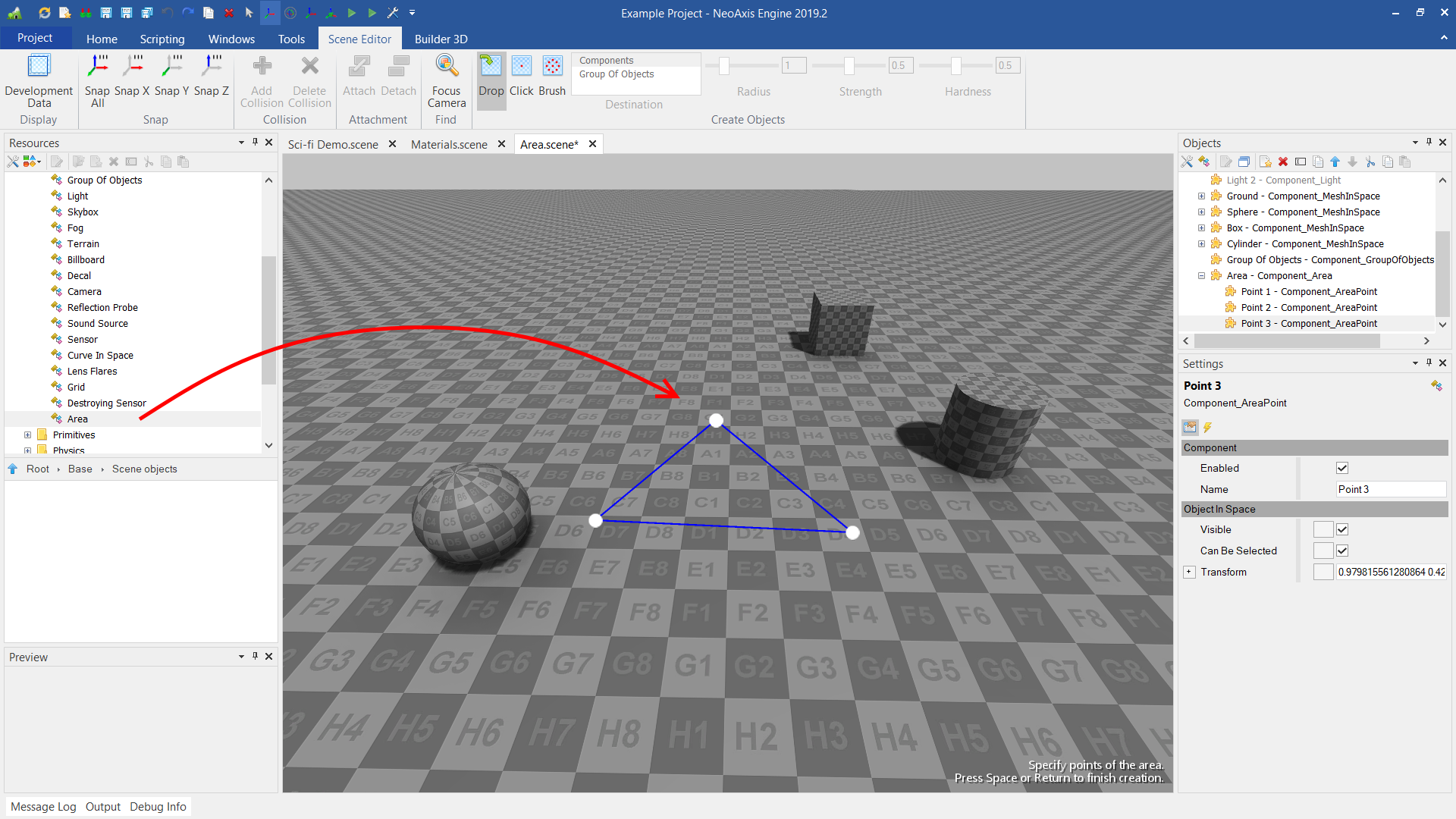Click the Radius slider handle

(x=724, y=66)
